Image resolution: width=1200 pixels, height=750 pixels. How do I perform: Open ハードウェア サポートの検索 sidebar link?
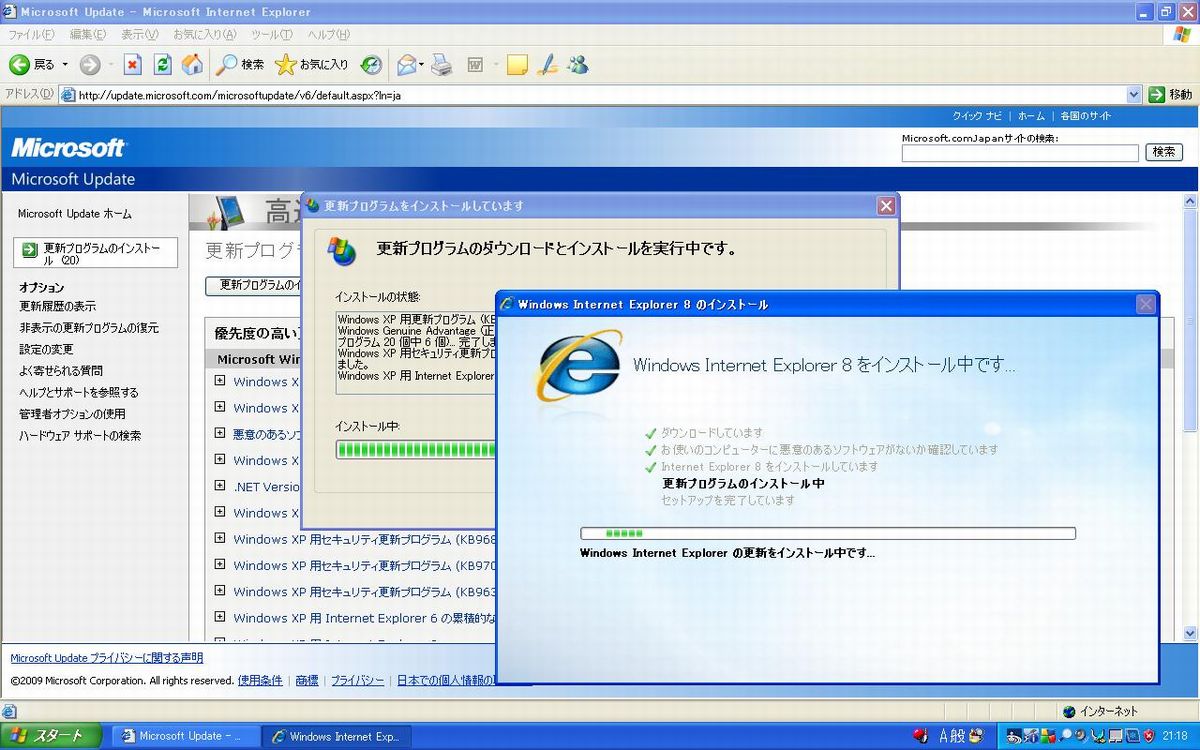80,436
